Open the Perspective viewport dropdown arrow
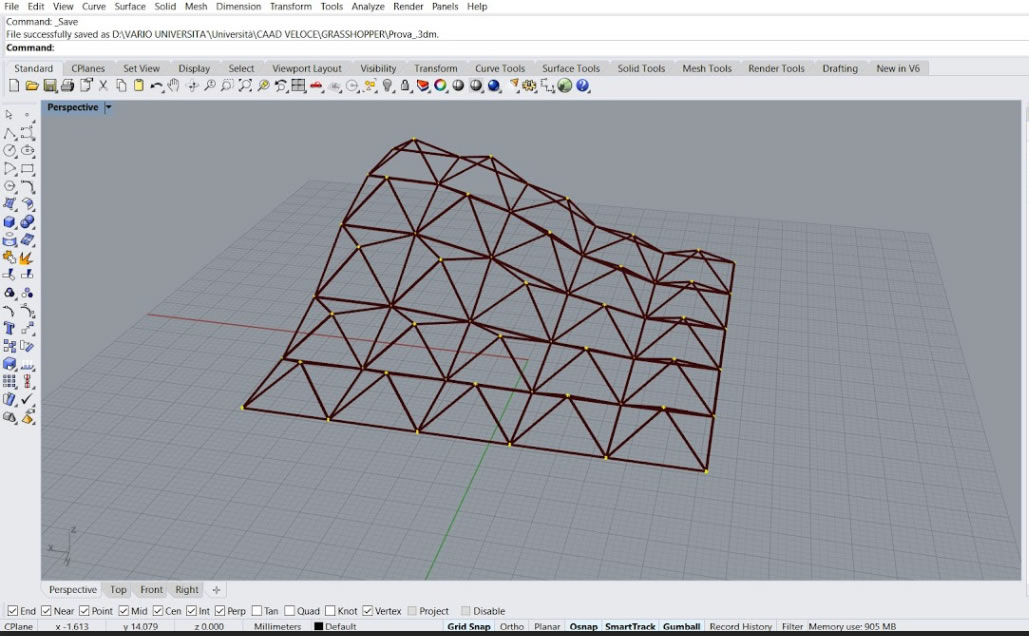This screenshot has width=1029, height=636. click(x=108, y=108)
